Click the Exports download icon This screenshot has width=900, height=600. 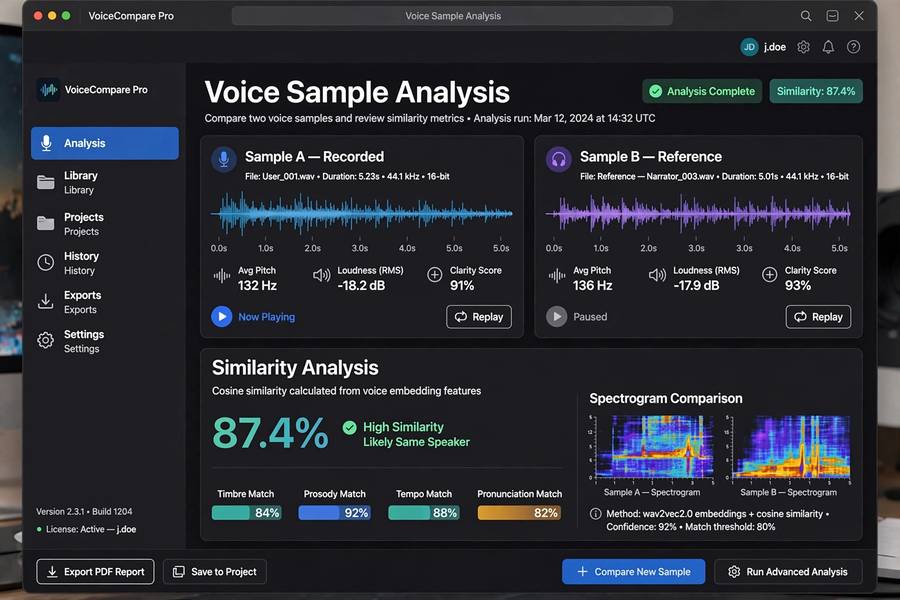[46, 301]
